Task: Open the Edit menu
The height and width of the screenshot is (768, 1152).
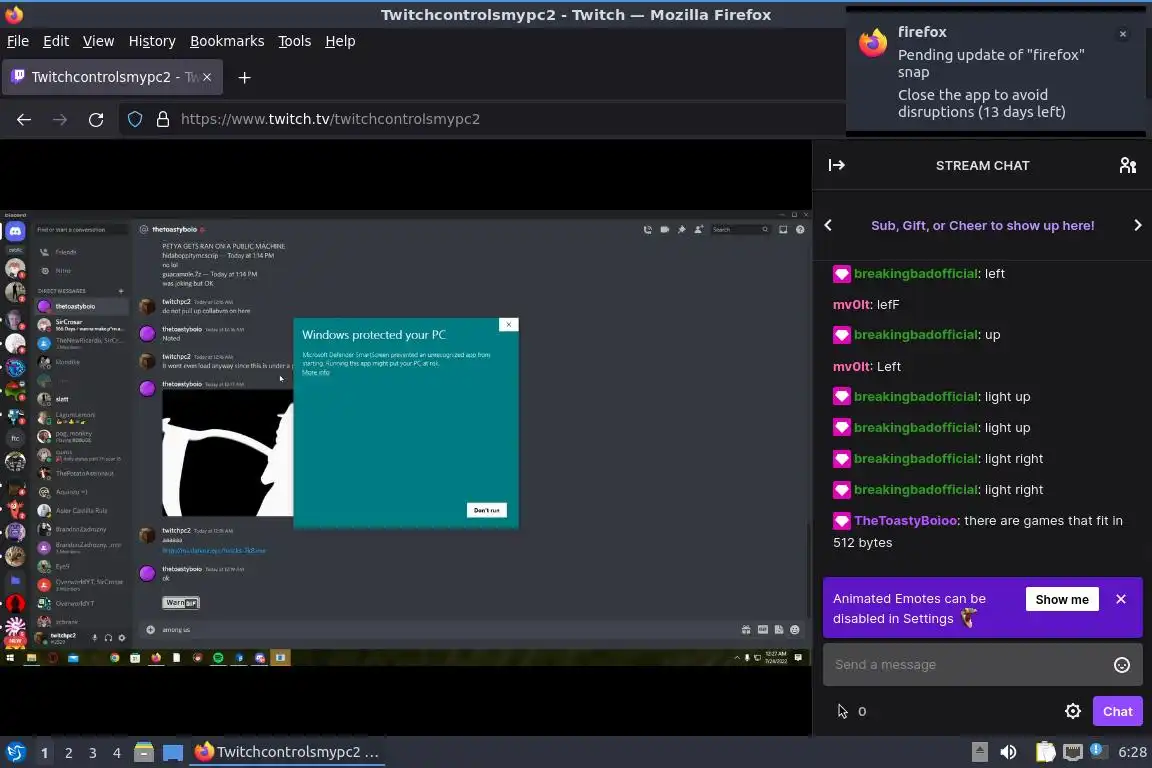Action: [x=56, y=41]
